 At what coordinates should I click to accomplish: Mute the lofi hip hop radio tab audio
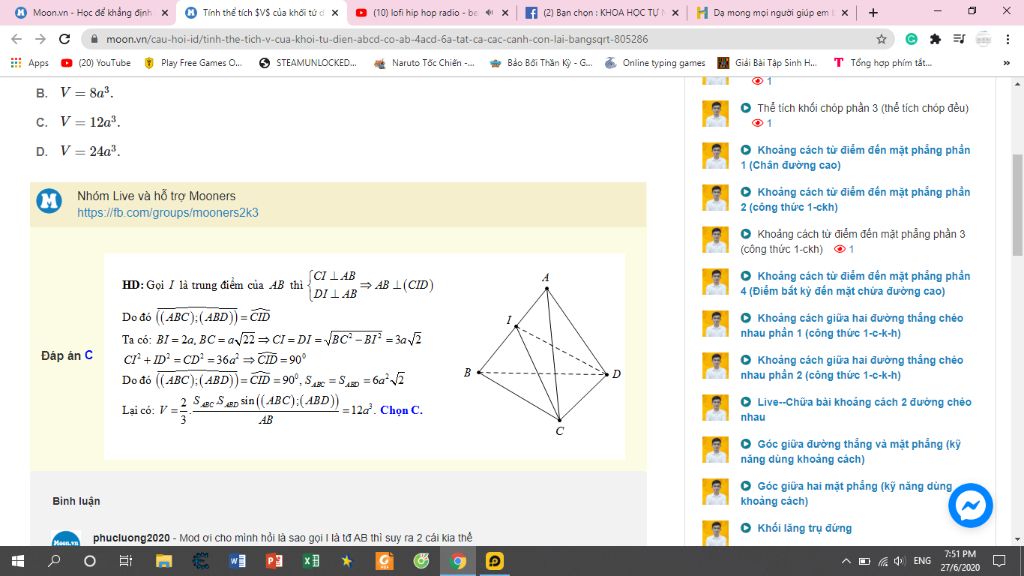[489, 12]
